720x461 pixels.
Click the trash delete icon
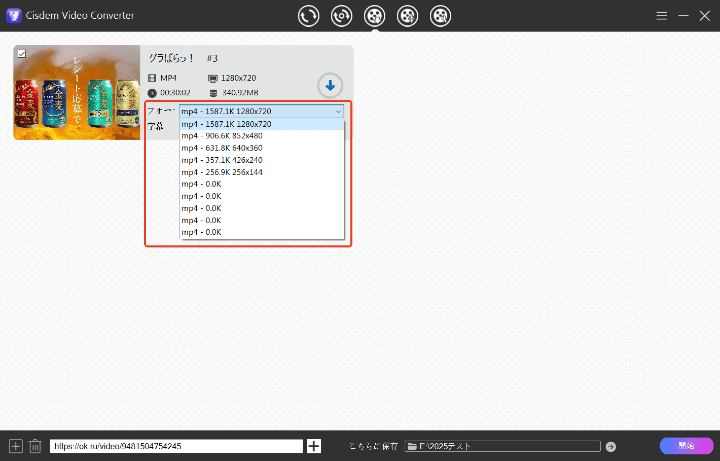(x=35, y=446)
